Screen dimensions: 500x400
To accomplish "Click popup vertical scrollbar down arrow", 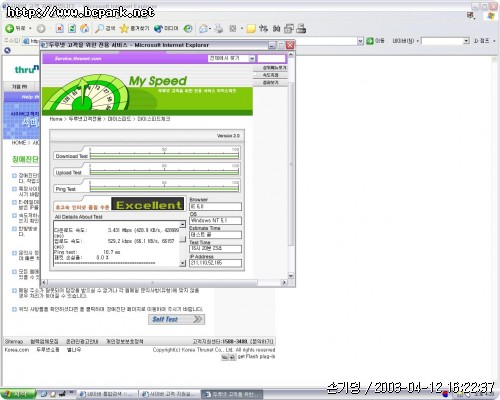I will (291, 276).
